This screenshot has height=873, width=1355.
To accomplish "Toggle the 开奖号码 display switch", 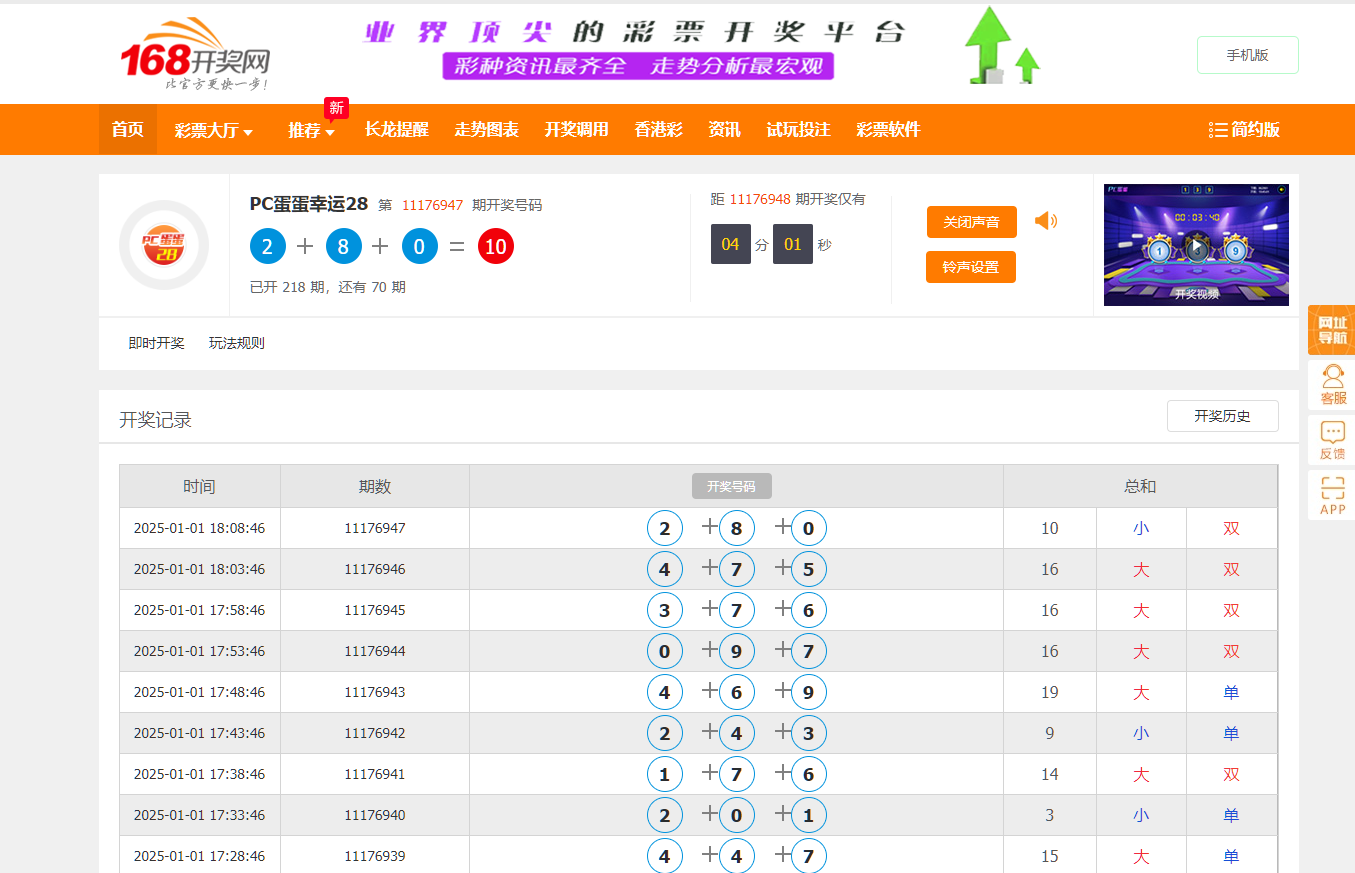I will click(x=731, y=486).
